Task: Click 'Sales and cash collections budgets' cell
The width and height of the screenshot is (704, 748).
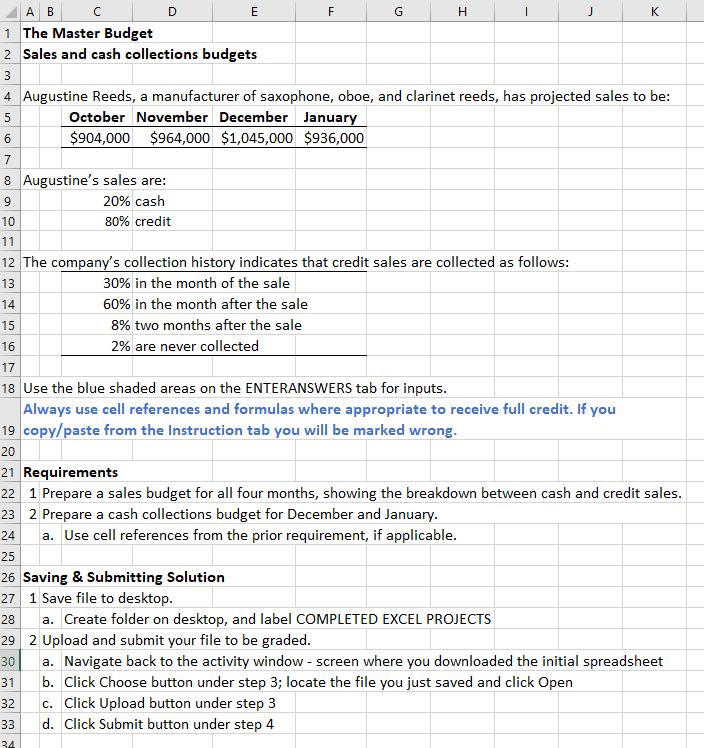Action: click(x=140, y=54)
